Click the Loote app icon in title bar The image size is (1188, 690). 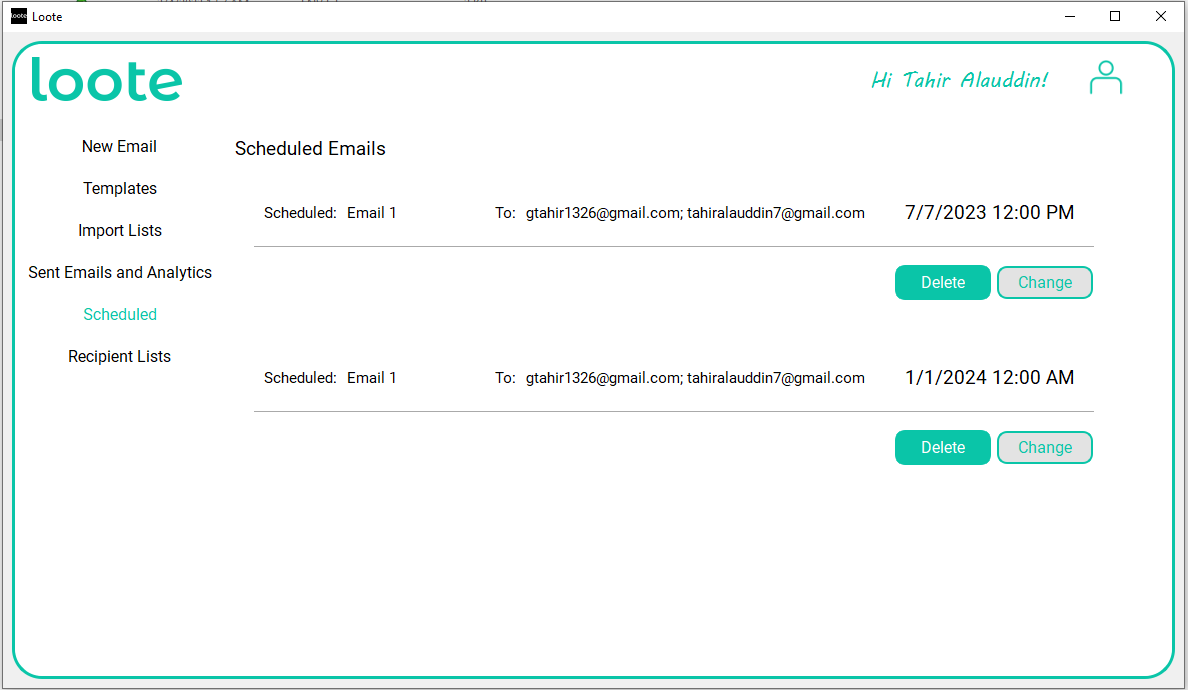pos(19,16)
